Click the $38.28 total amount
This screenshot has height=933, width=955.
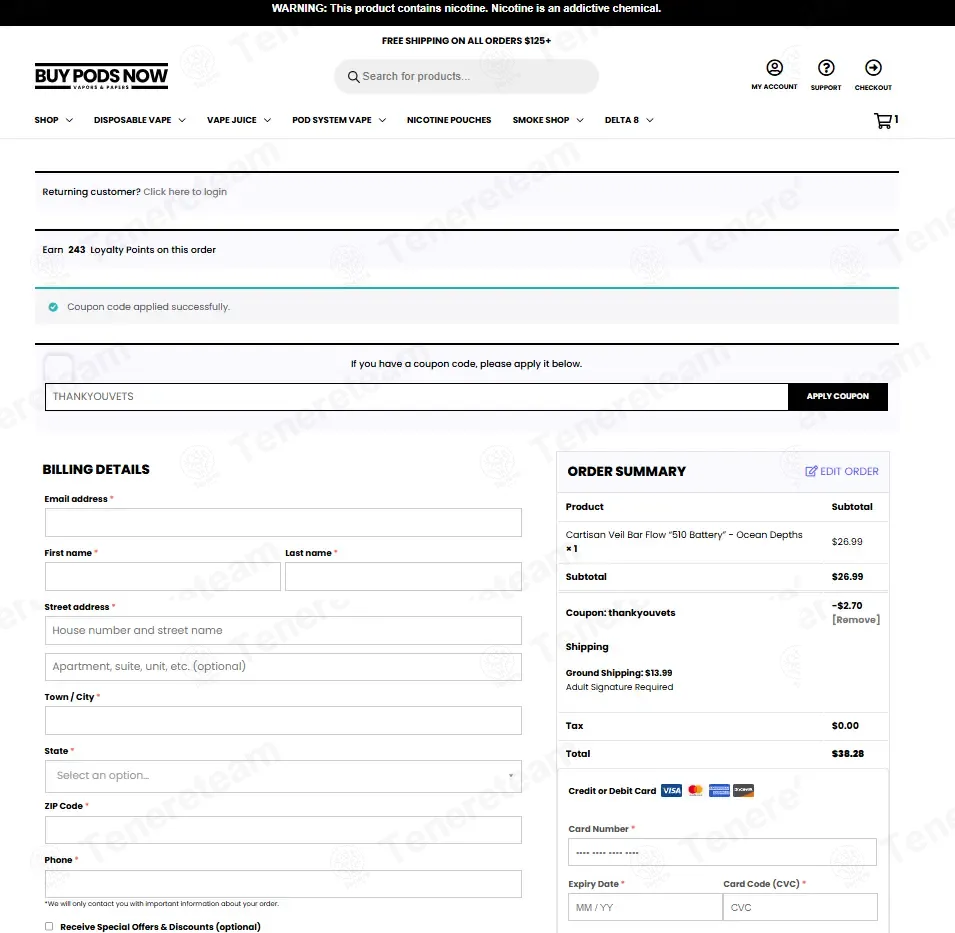[848, 754]
